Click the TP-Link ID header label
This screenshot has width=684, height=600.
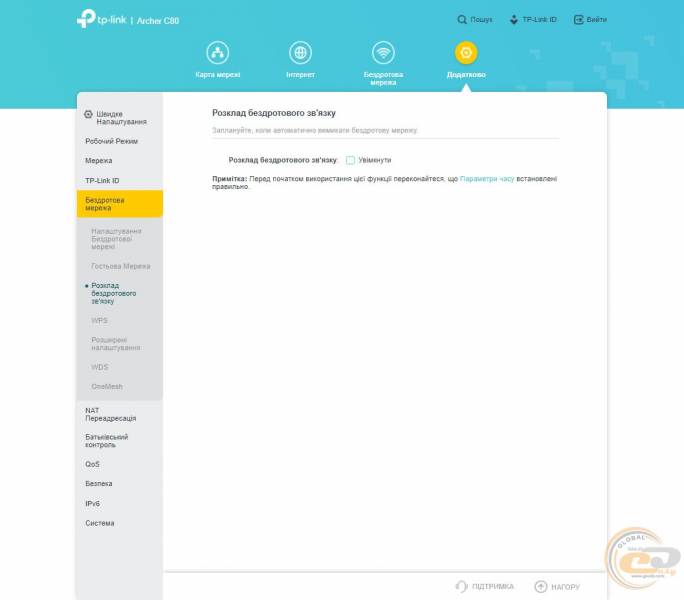(540, 20)
